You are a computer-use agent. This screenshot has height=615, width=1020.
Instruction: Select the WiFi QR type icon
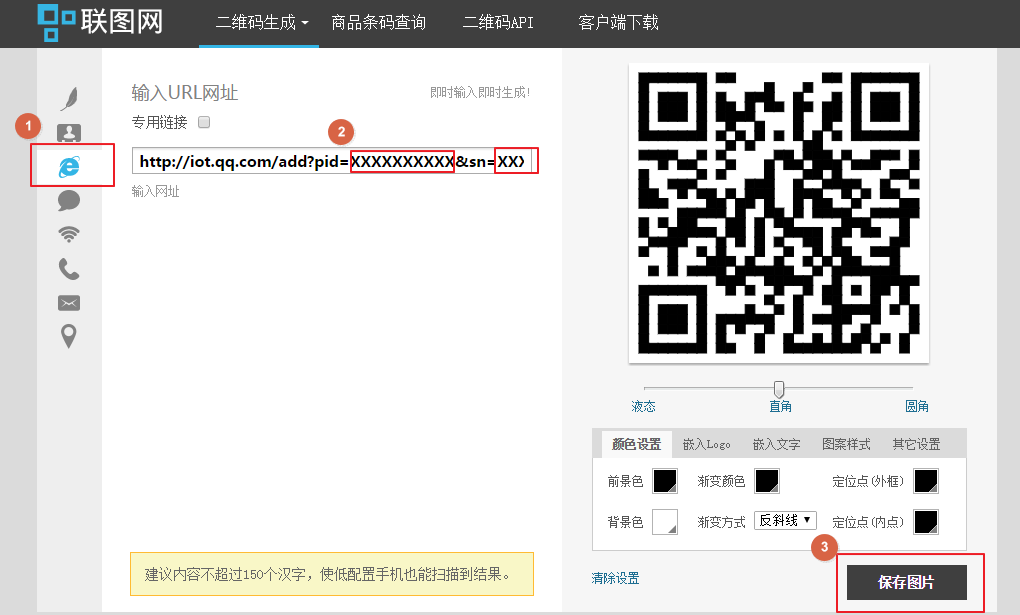point(69,234)
